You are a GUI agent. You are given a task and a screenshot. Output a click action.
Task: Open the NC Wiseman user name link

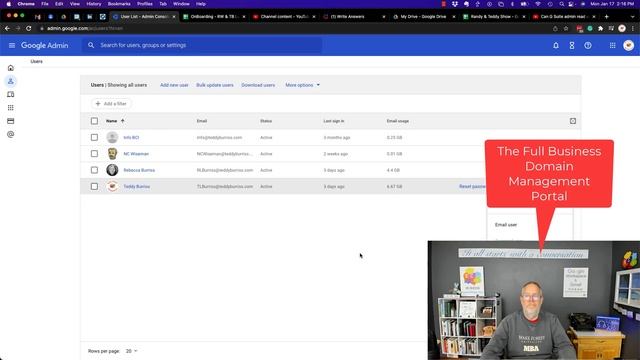click(x=136, y=154)
